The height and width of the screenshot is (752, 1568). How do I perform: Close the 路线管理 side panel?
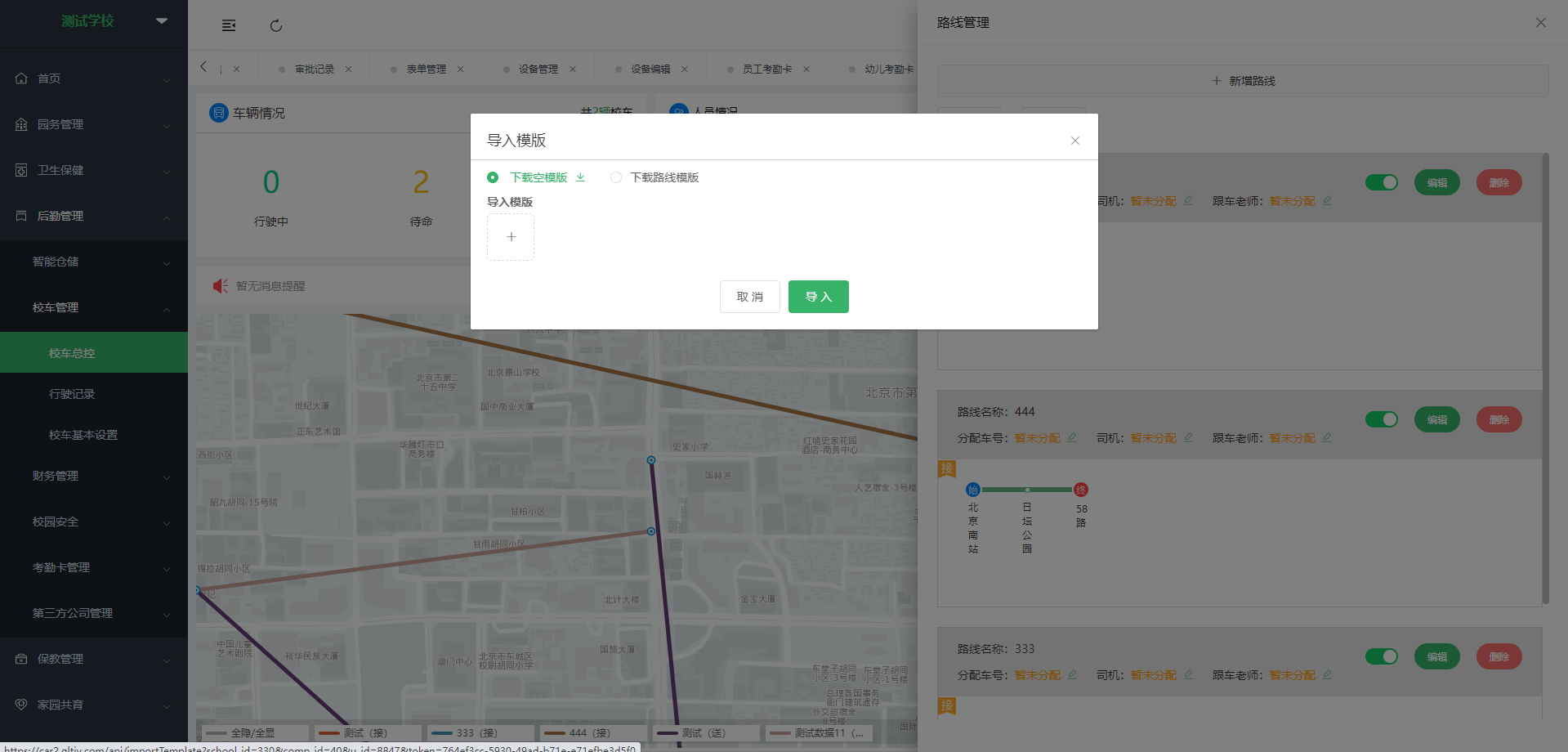point(1541,23)
